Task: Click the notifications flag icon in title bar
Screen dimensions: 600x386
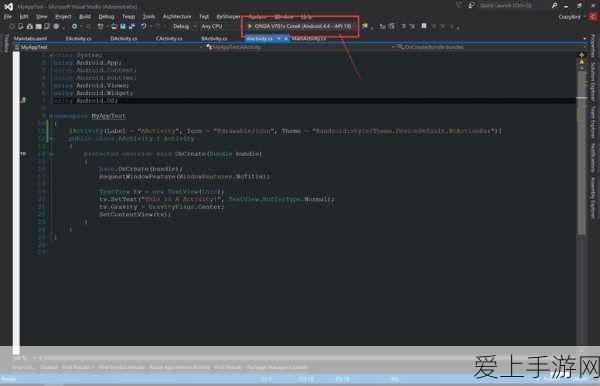Action: [458, 5]
